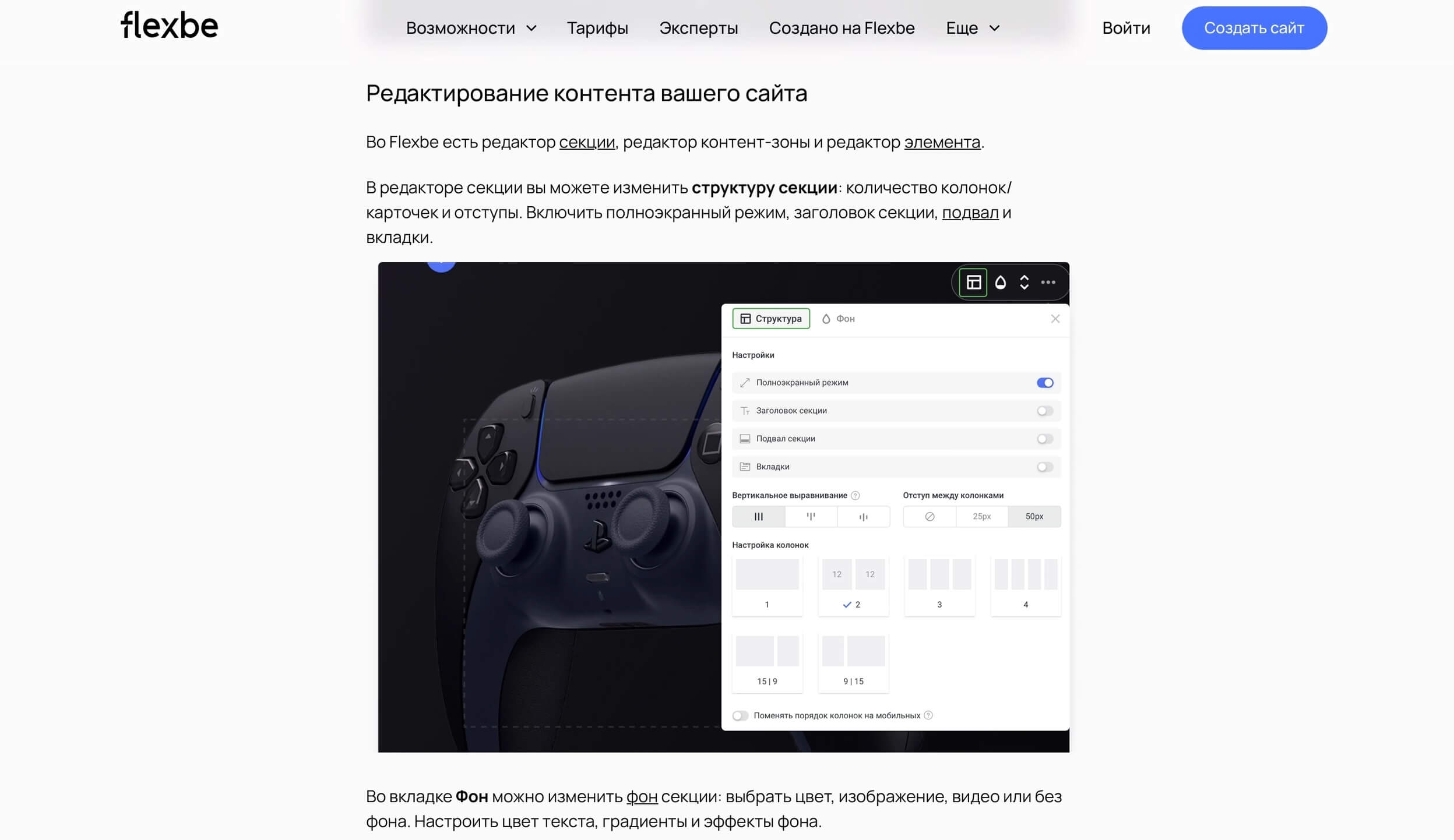Click vertical alignment help question icon
Viewport: 1454px width, 840px height.
(855, 496)
